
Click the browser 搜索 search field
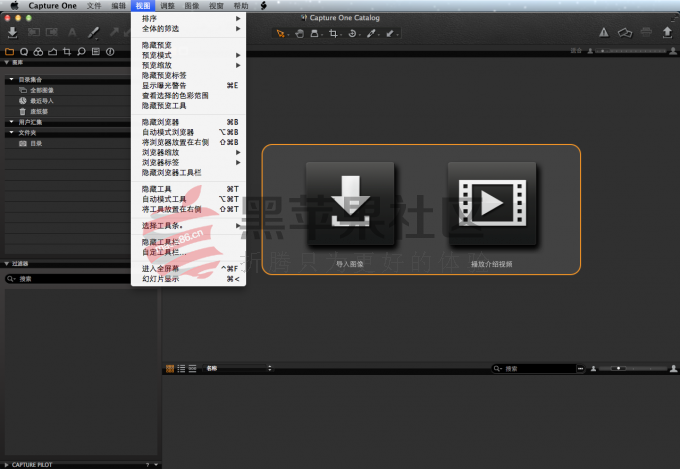[533, 368]
